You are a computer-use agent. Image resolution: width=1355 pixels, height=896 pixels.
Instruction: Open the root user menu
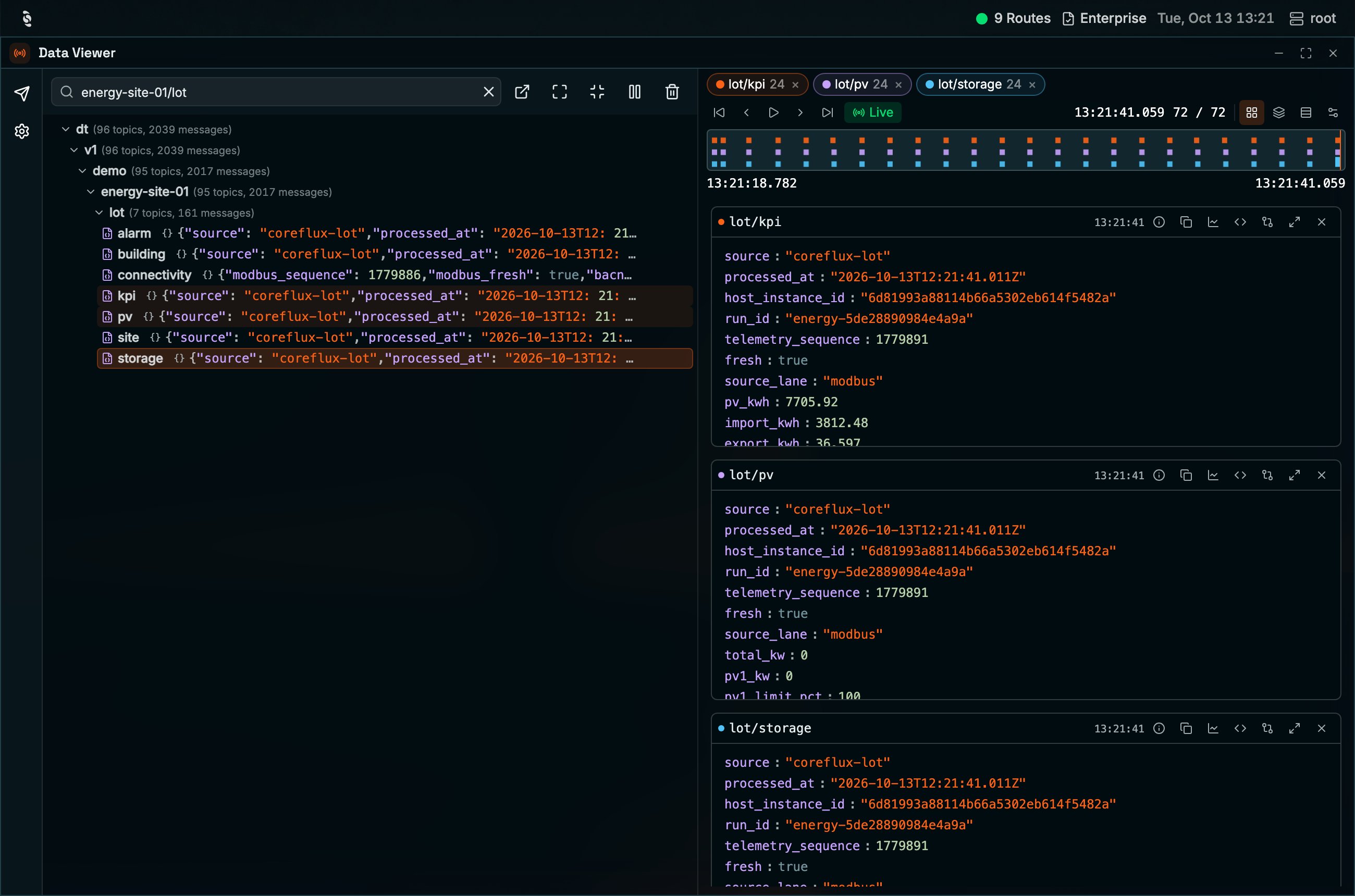1313,18
